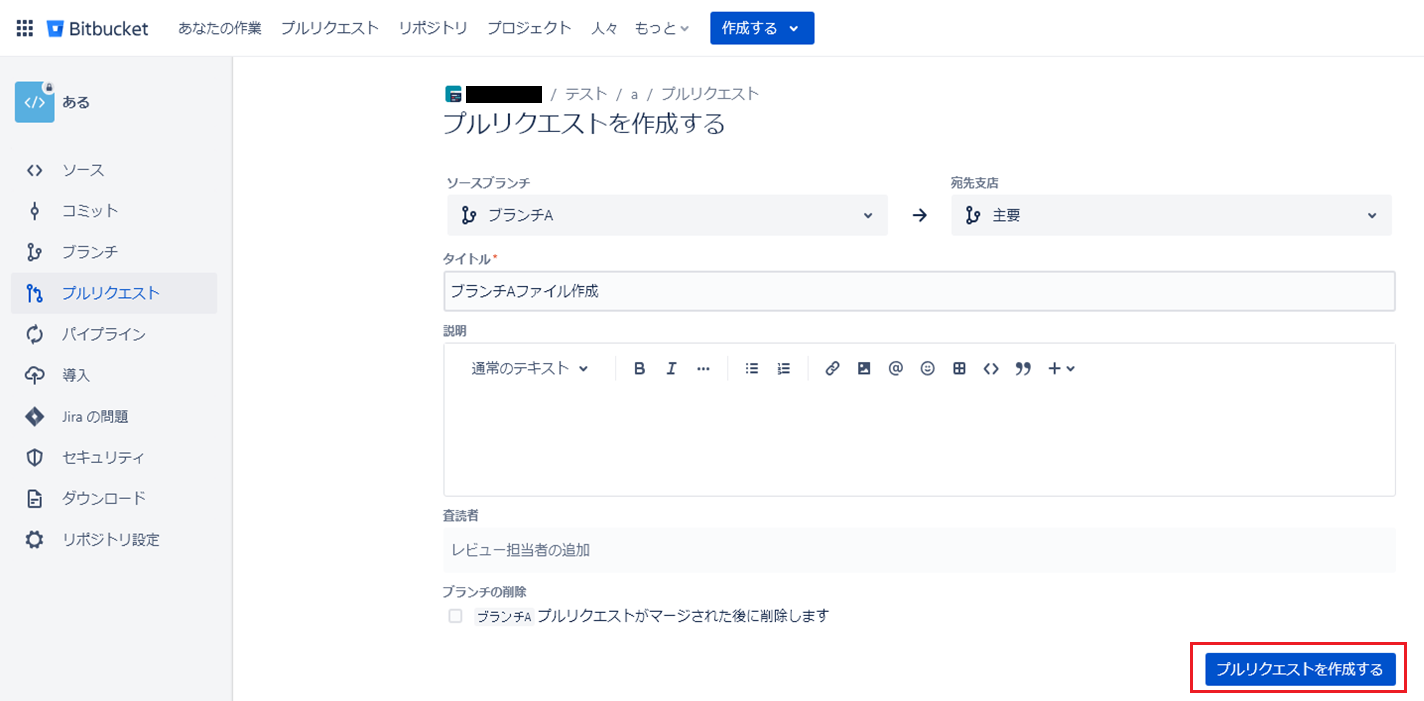Toggle italic formatting in description editor
The width and height of the screenshot is (1424, 701).
(671, 368)
